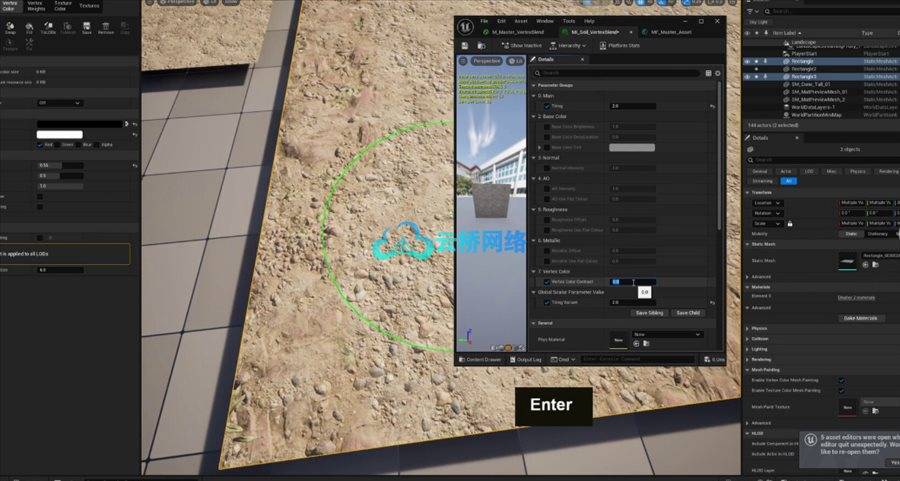The image size is (900, 481).
Task: Switch to the Vertex Weights tab
Action: click(36, 7)
